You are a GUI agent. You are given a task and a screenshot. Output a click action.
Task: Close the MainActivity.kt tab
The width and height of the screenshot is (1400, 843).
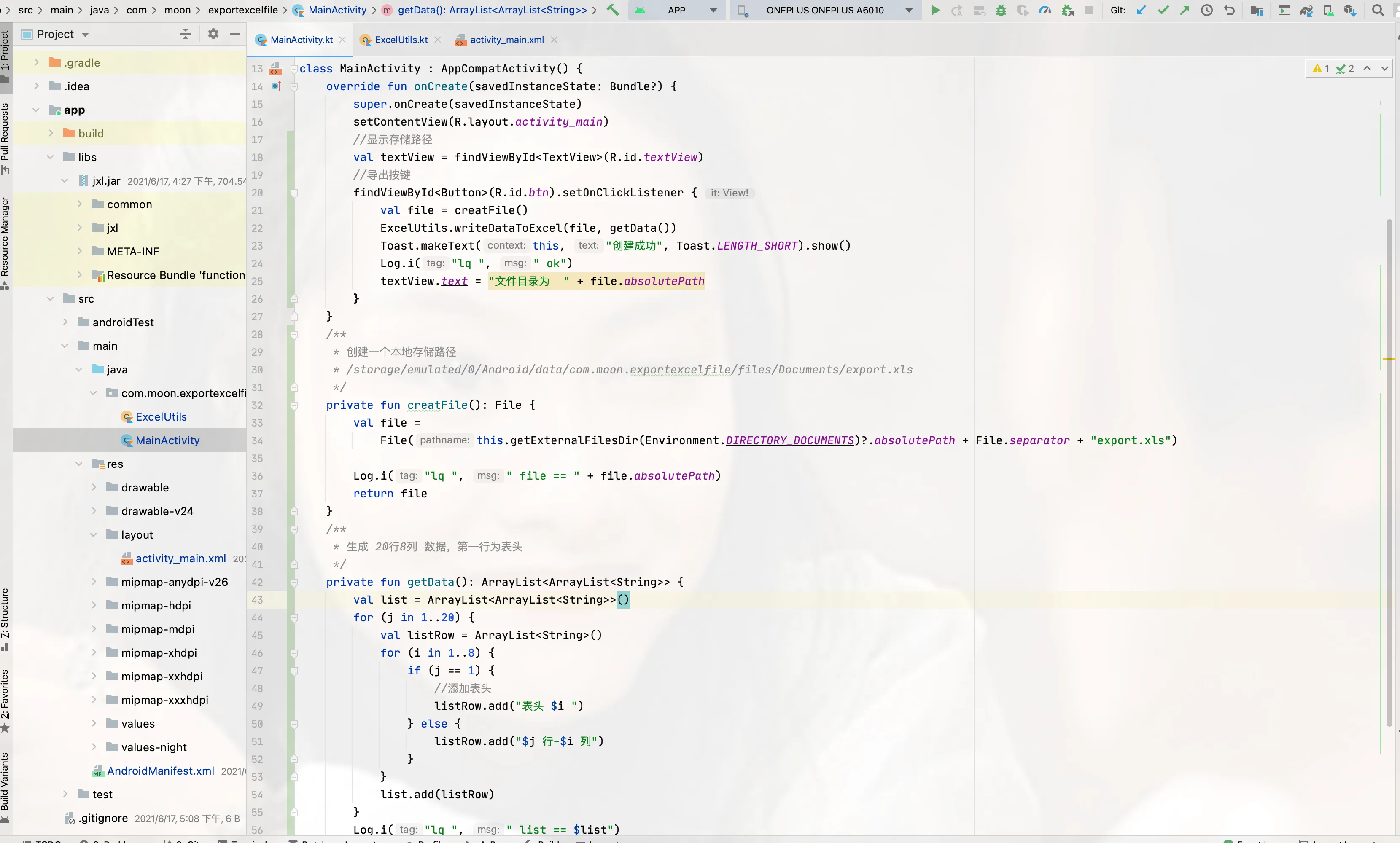tap(342, 40)
